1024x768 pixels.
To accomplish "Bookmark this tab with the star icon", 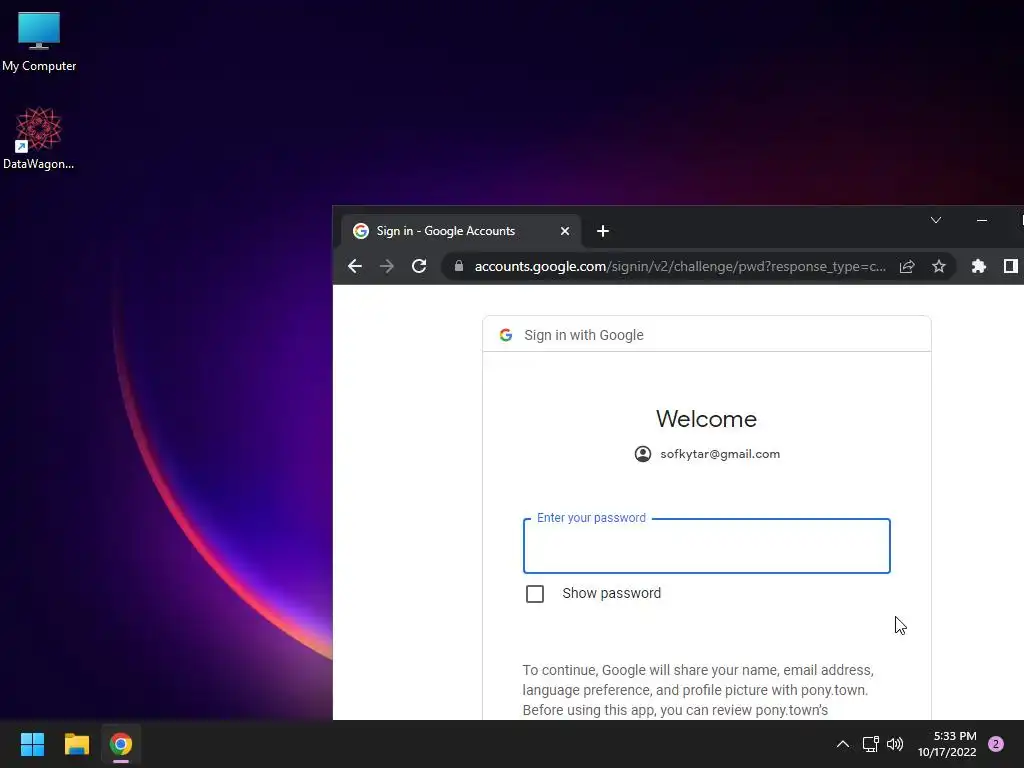I will (x=939, y=266).
